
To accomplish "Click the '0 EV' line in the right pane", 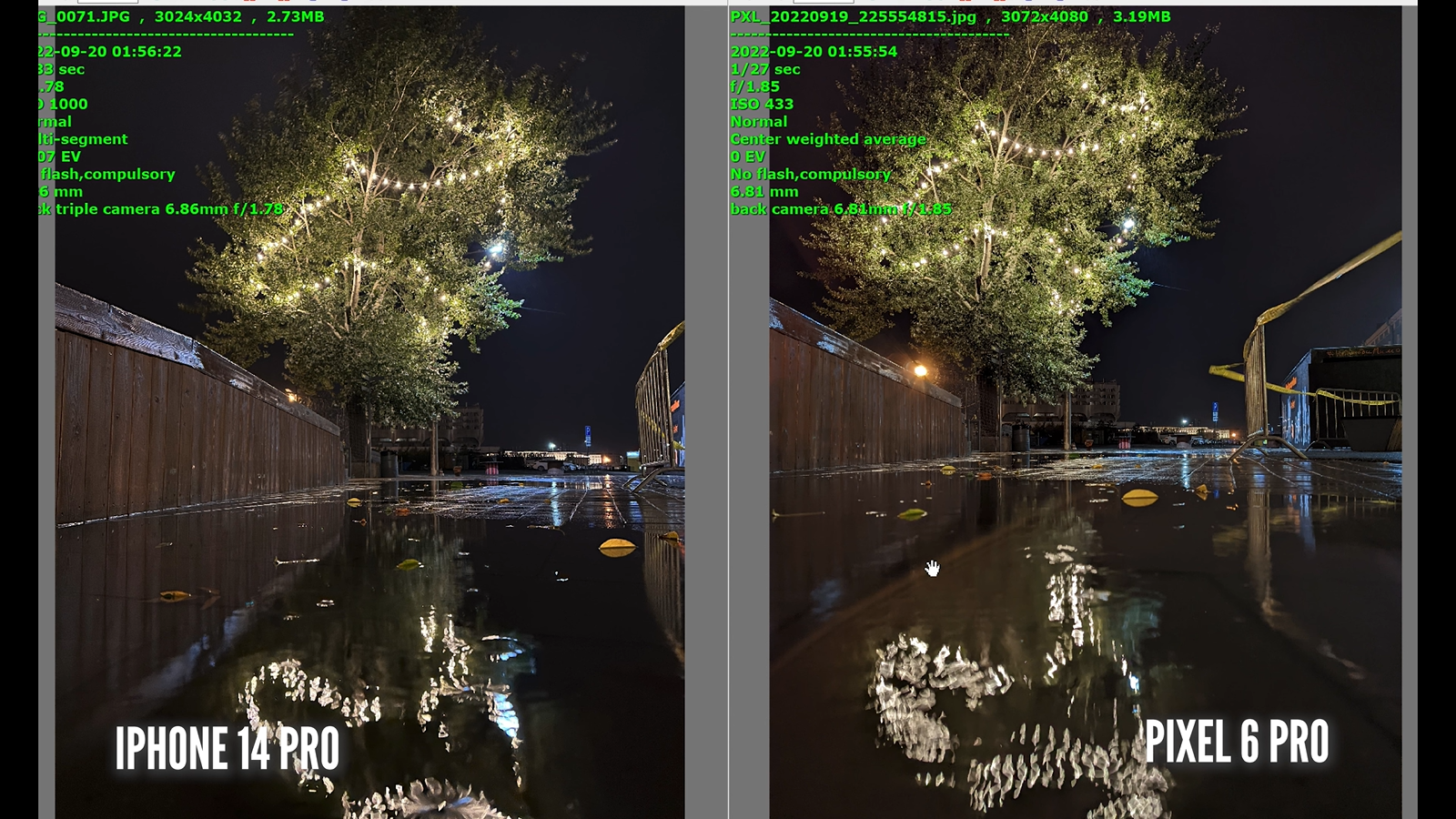I will click(x=748, y=157).
